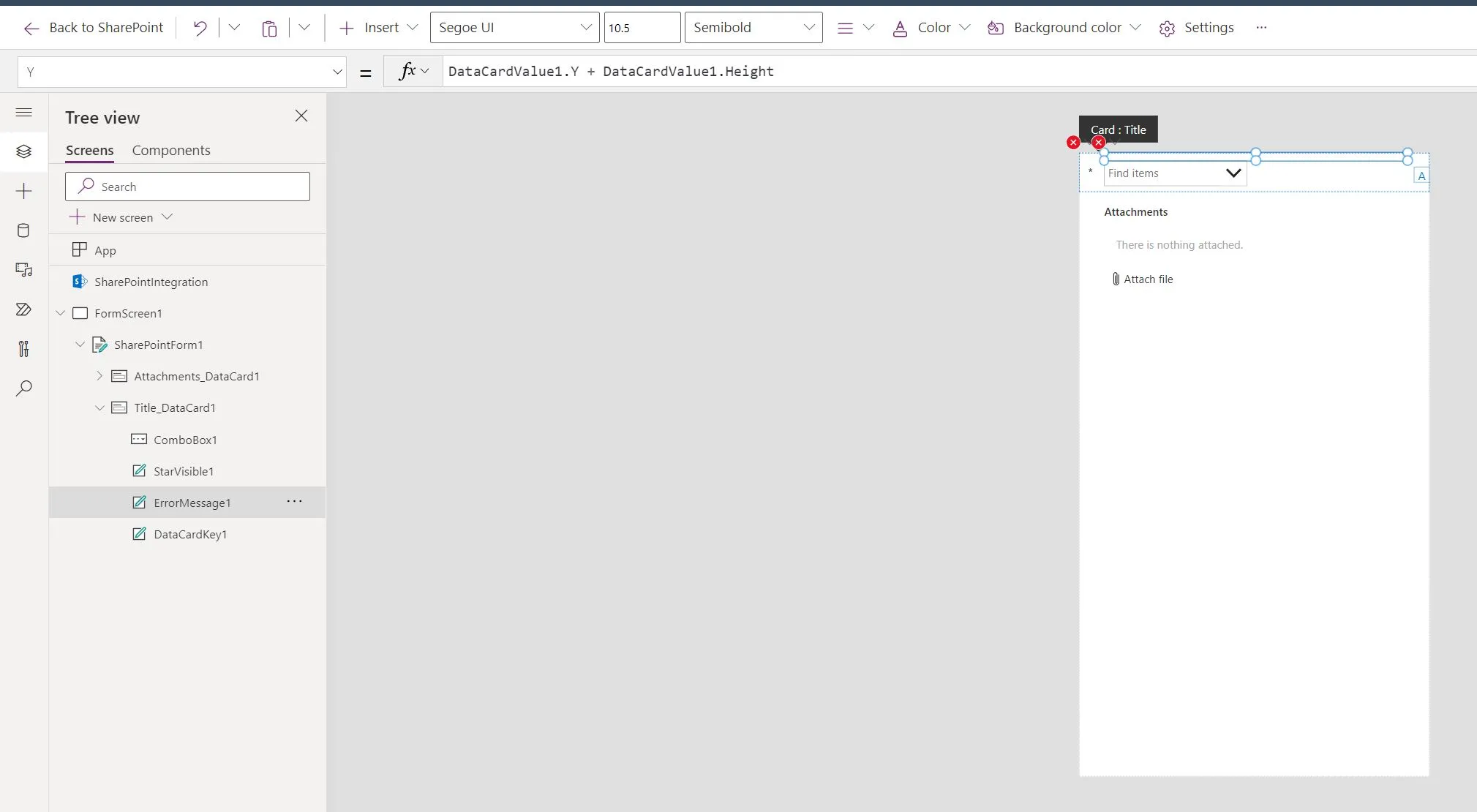Click inside the tree view search box
The width and height of the screenshot is (1477, 812).
point(187,186)
